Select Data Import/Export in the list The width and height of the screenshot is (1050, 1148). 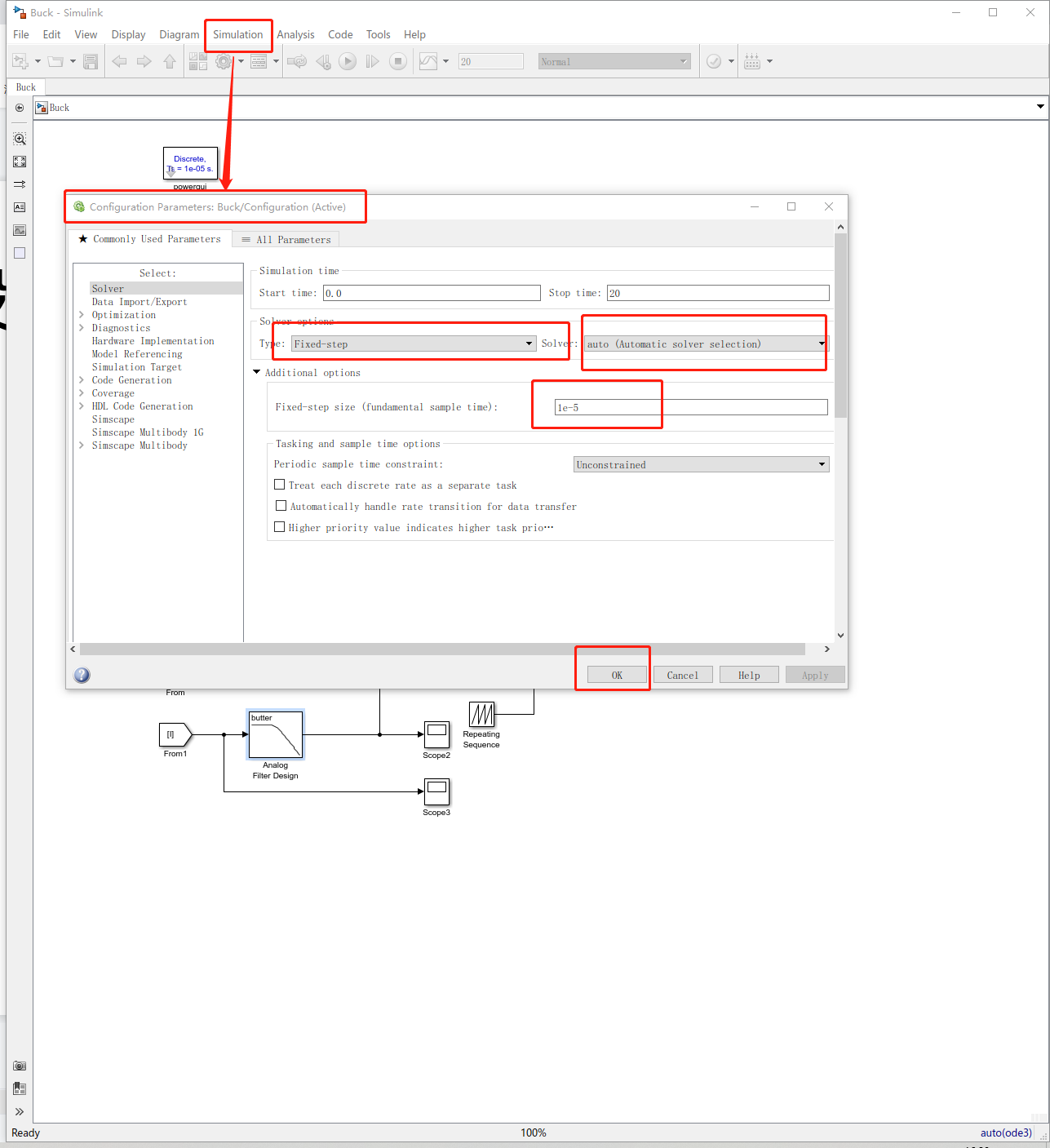140,302
